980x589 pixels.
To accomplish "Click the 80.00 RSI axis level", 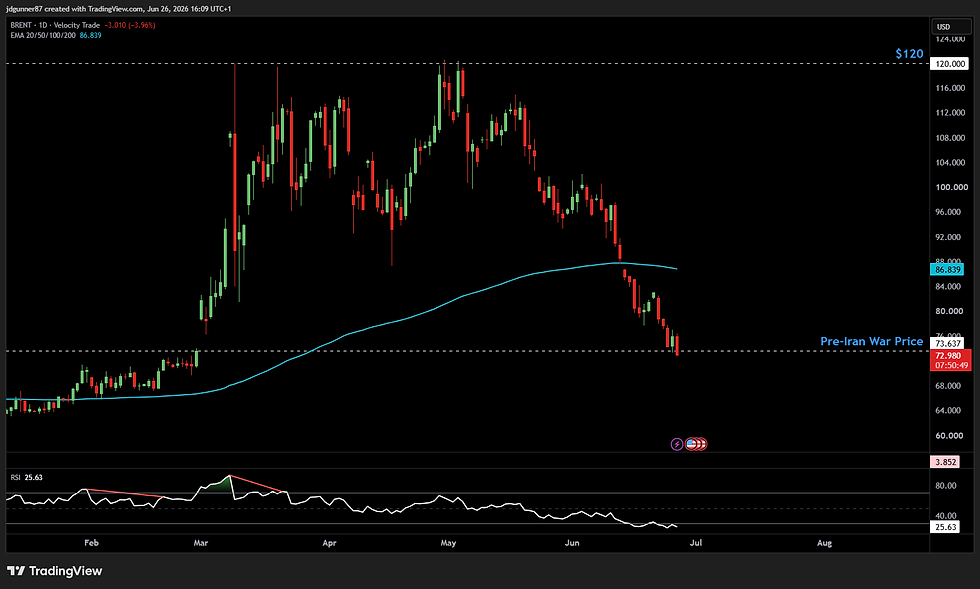I will click(x=946, y=485).
